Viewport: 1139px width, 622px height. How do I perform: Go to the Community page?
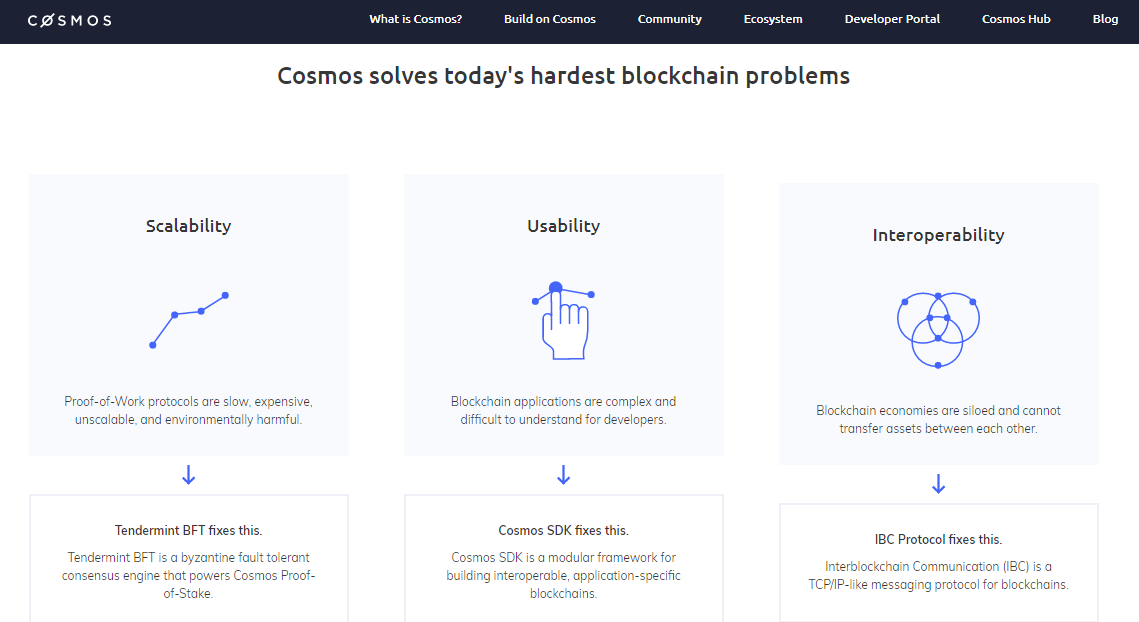pyautogui.click(x=670, y=19)
